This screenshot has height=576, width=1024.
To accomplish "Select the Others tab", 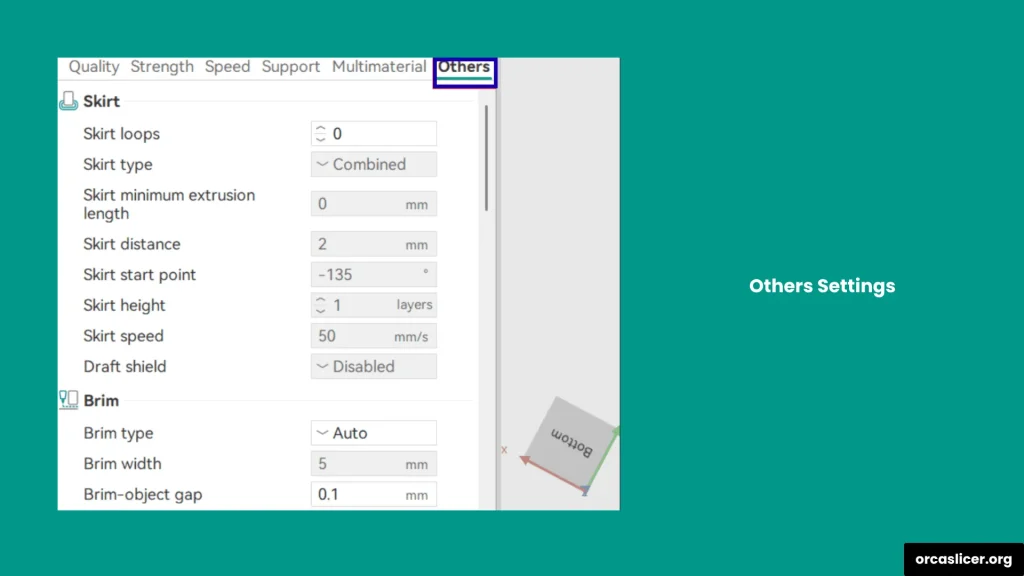I will coord(464,68).
